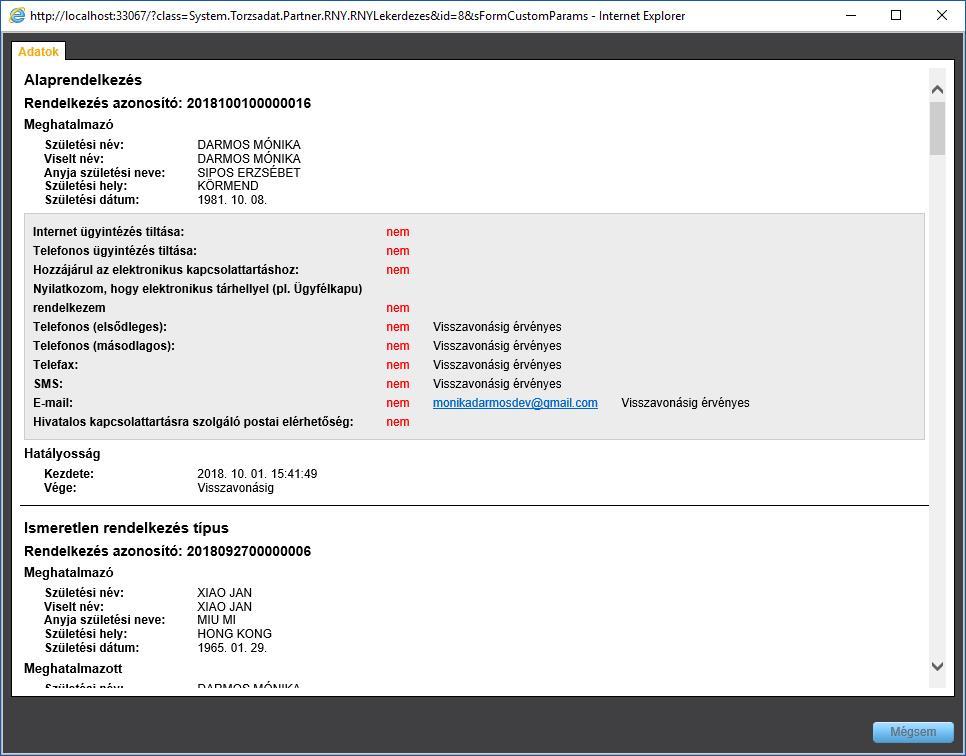Click the Meghatalmazott heading
The width and height of the screenshot is (966, 756).
[73, 669]
